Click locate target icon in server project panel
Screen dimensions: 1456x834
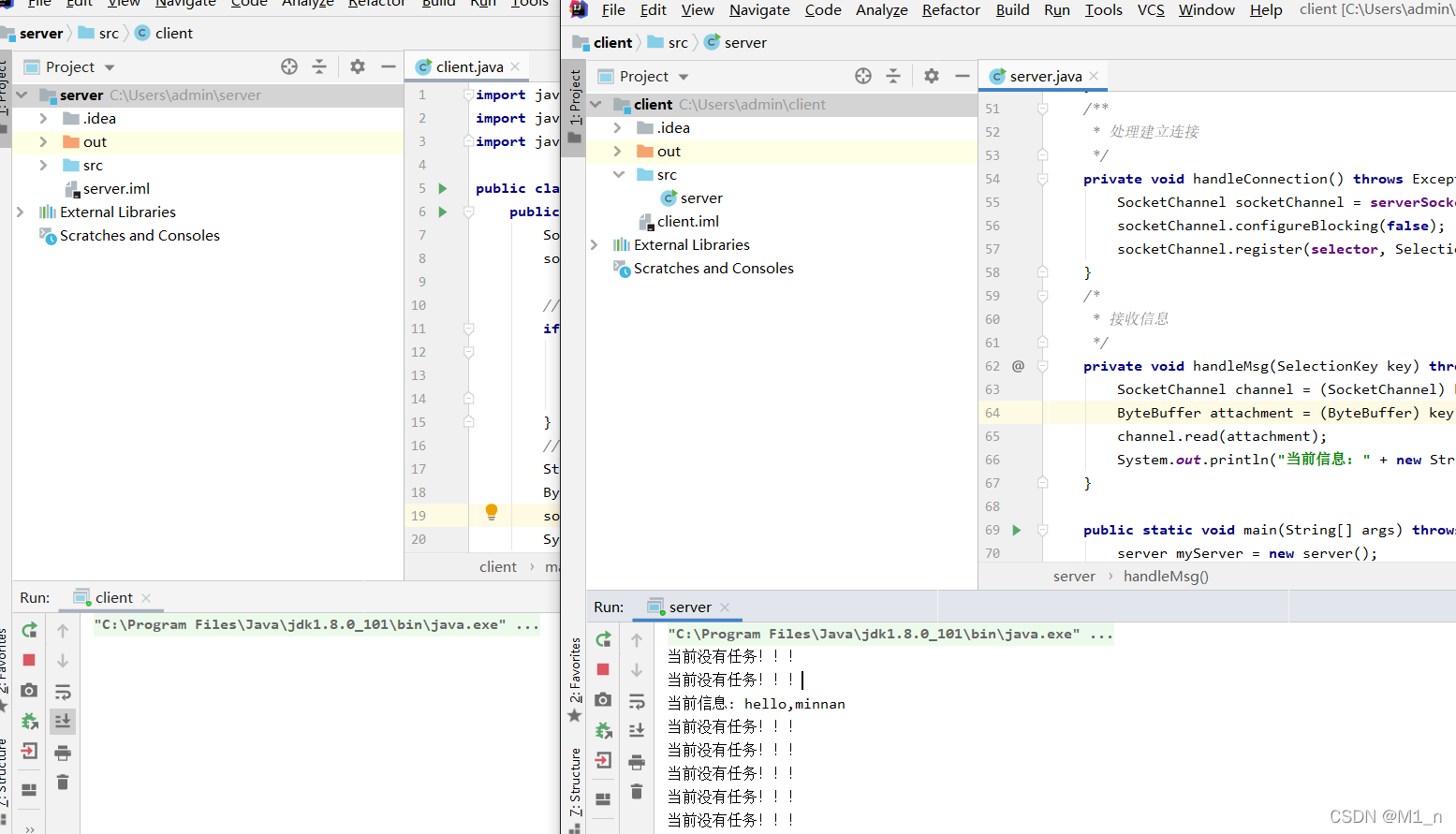[x=289, y=66]
